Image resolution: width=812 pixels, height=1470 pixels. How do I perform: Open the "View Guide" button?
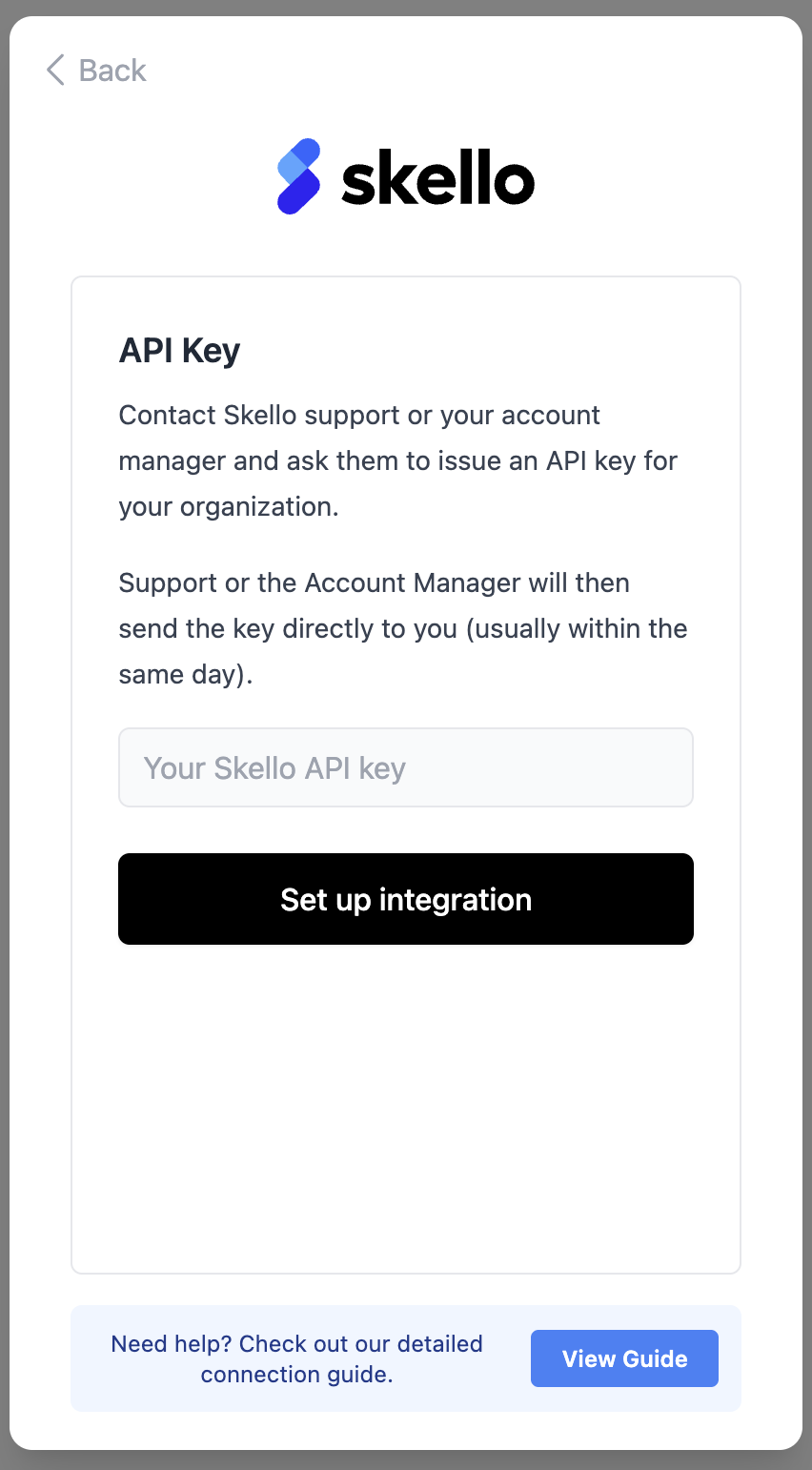[624, 1358]
